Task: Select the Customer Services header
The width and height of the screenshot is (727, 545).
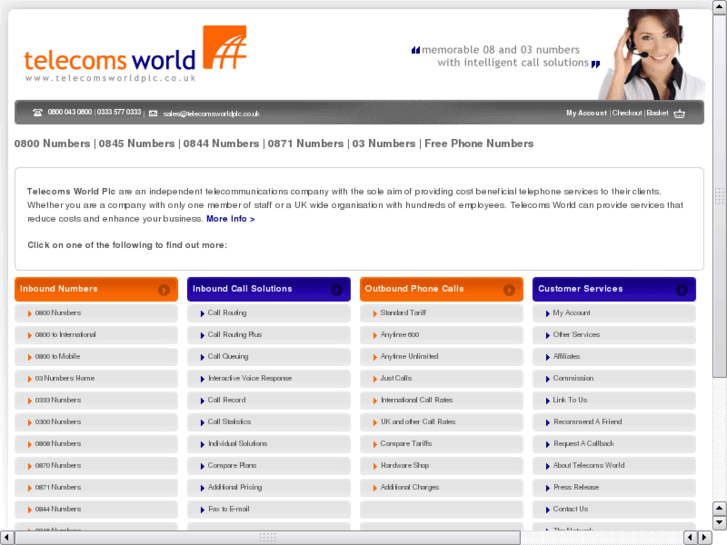Action: click(614, 289)
